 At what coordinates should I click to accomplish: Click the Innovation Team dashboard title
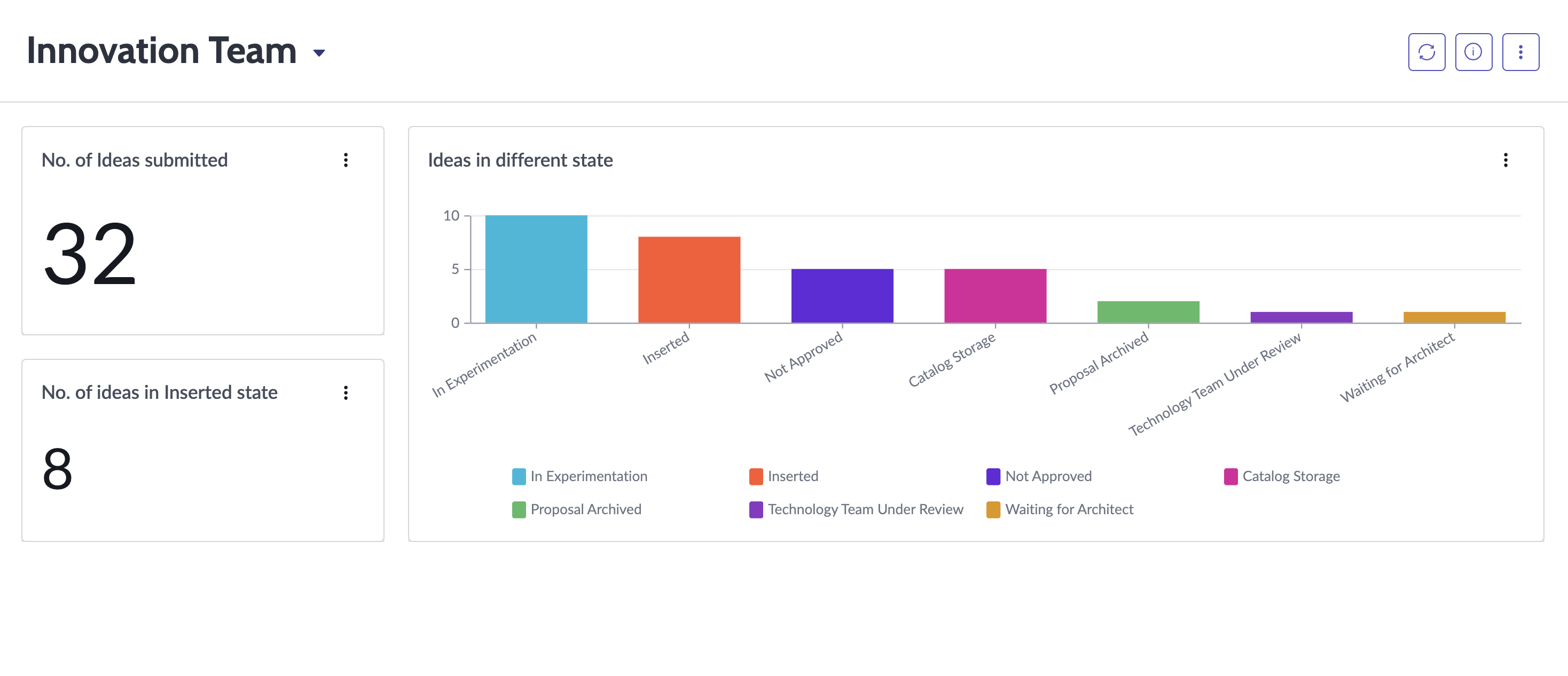[x=161, y=51]
